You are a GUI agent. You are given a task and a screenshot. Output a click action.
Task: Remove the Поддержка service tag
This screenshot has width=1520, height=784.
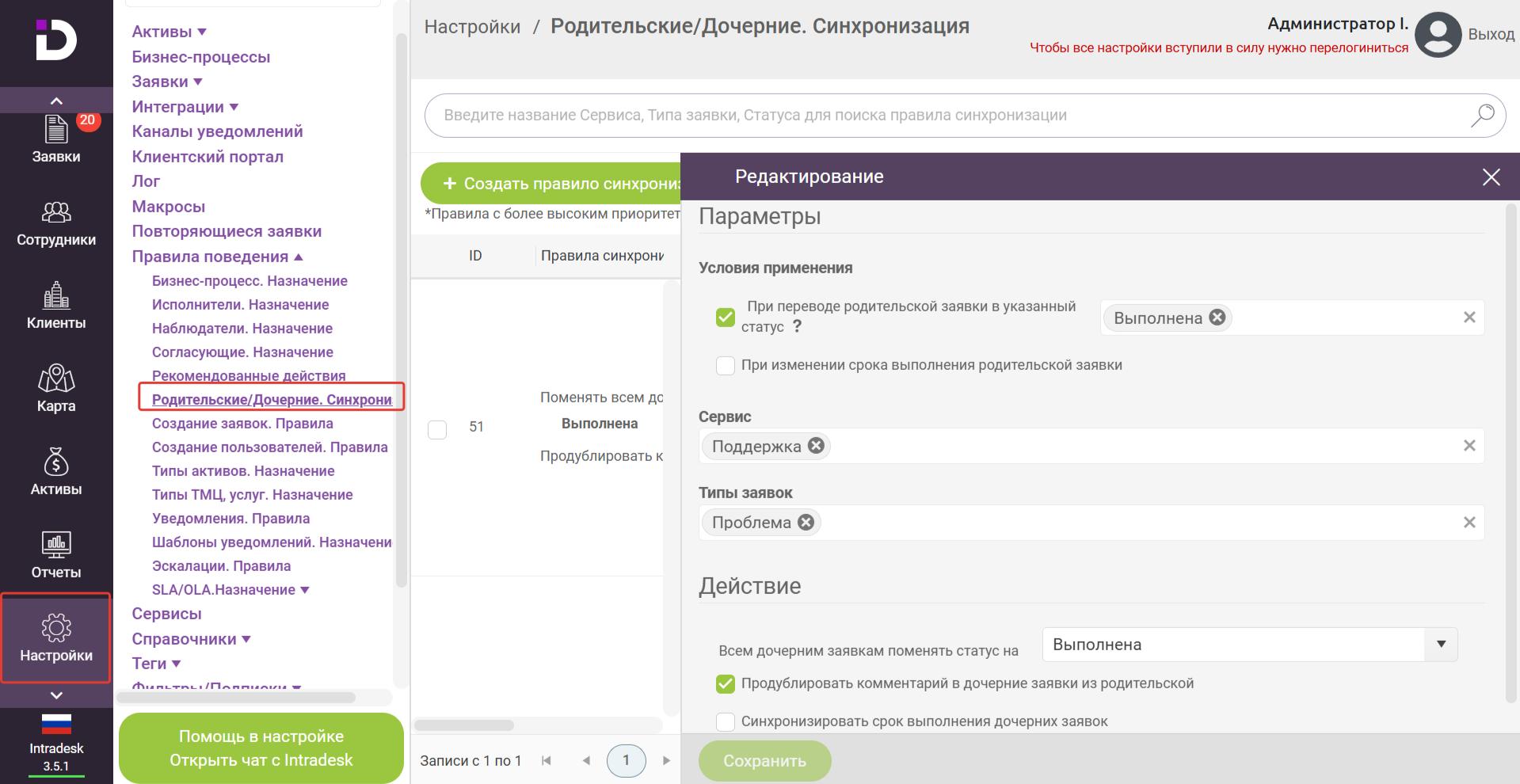tap(816, 446)
